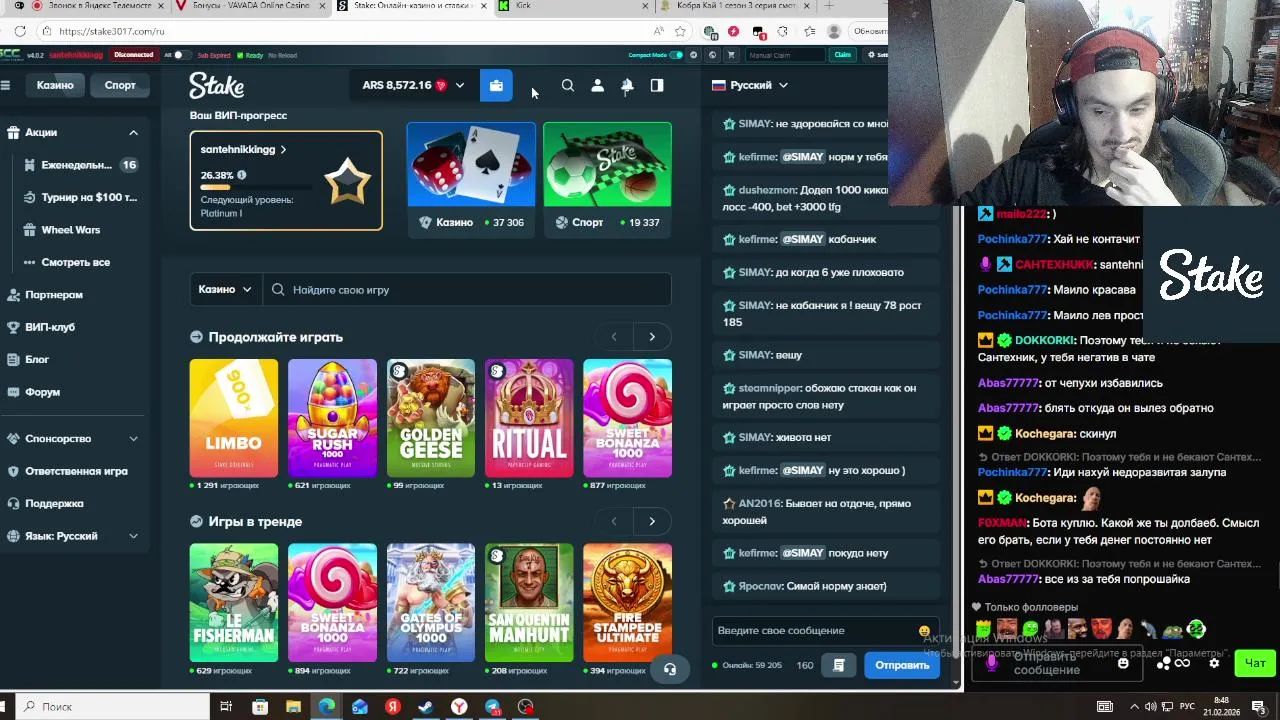Previous arrow in Игры в тренде carousel
1280x720 pixels.
pyautogui.click(x=614, y=521)
